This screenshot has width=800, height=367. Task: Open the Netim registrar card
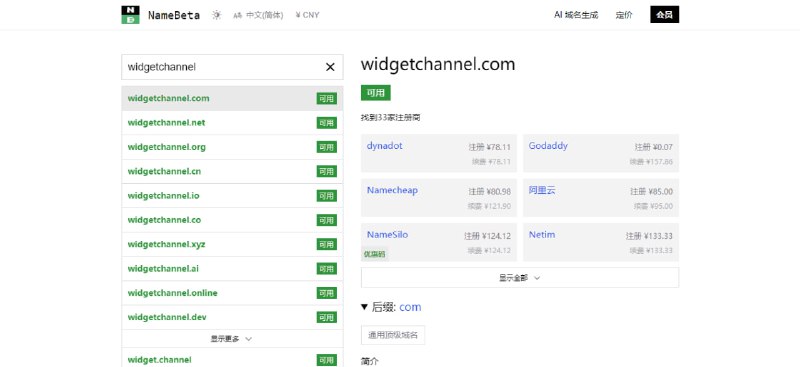(x=601, y=242)
